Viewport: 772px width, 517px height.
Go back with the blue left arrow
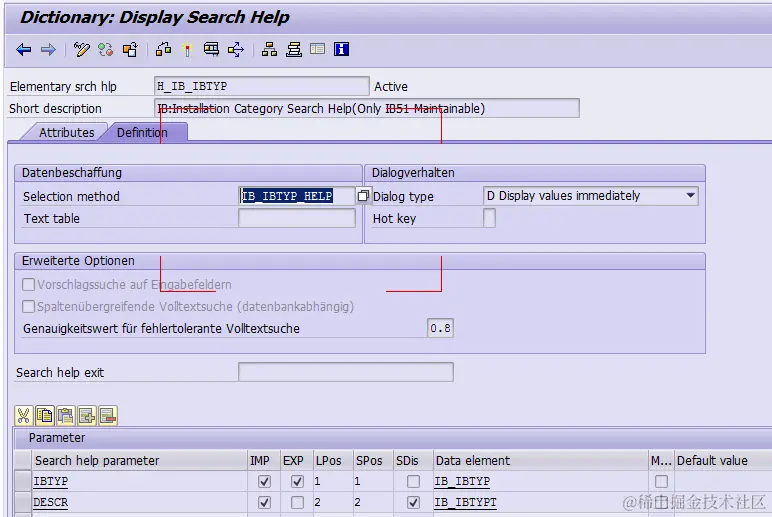click(x=24, y=50)
